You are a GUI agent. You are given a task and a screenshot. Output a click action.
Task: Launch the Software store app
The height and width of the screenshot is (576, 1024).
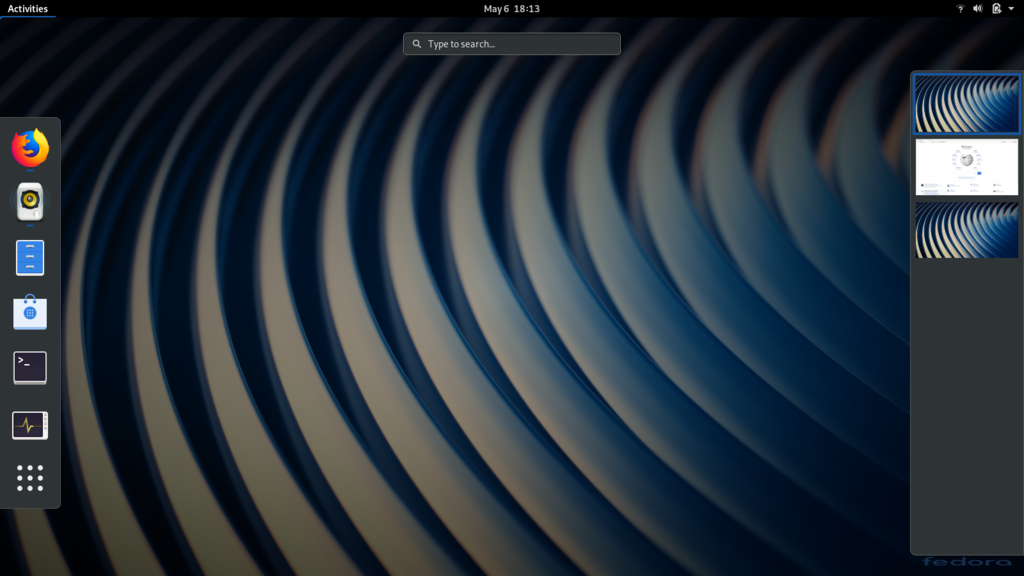[30, 313]
